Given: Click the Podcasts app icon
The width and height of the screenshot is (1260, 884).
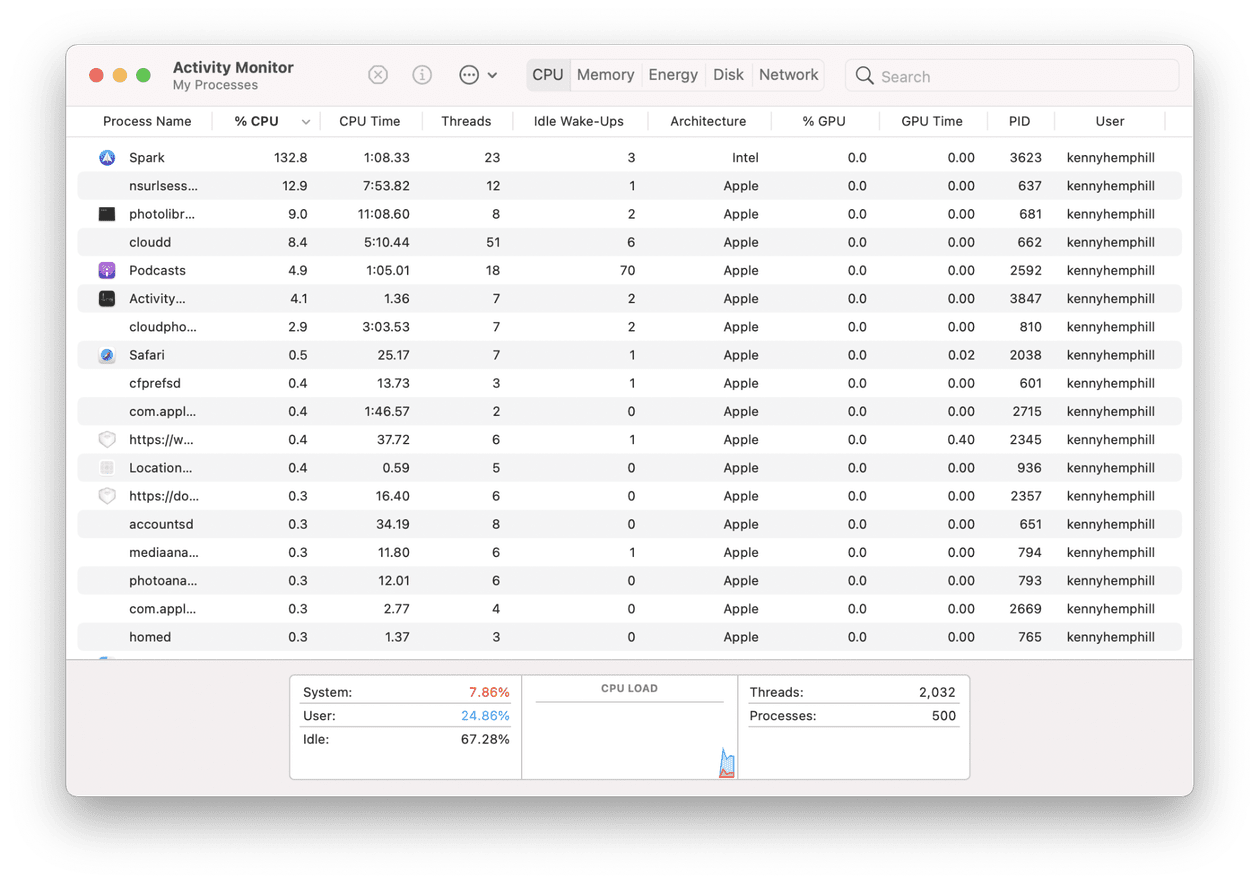Looking at the screenshot, I should [x=107, y=271].
